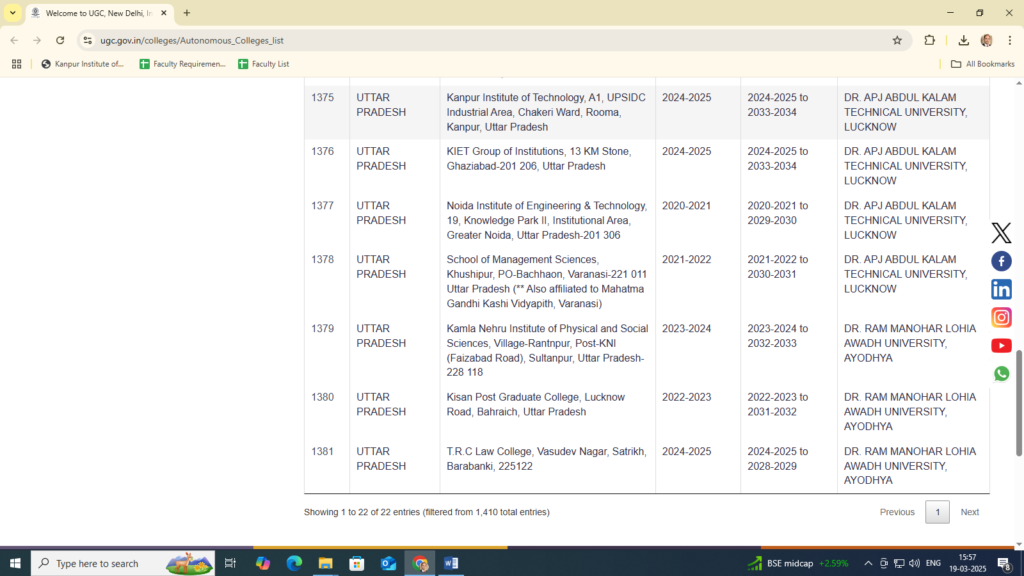
Task: Open Microsoft Edge from the taskbar
Action: click(294, 563)
